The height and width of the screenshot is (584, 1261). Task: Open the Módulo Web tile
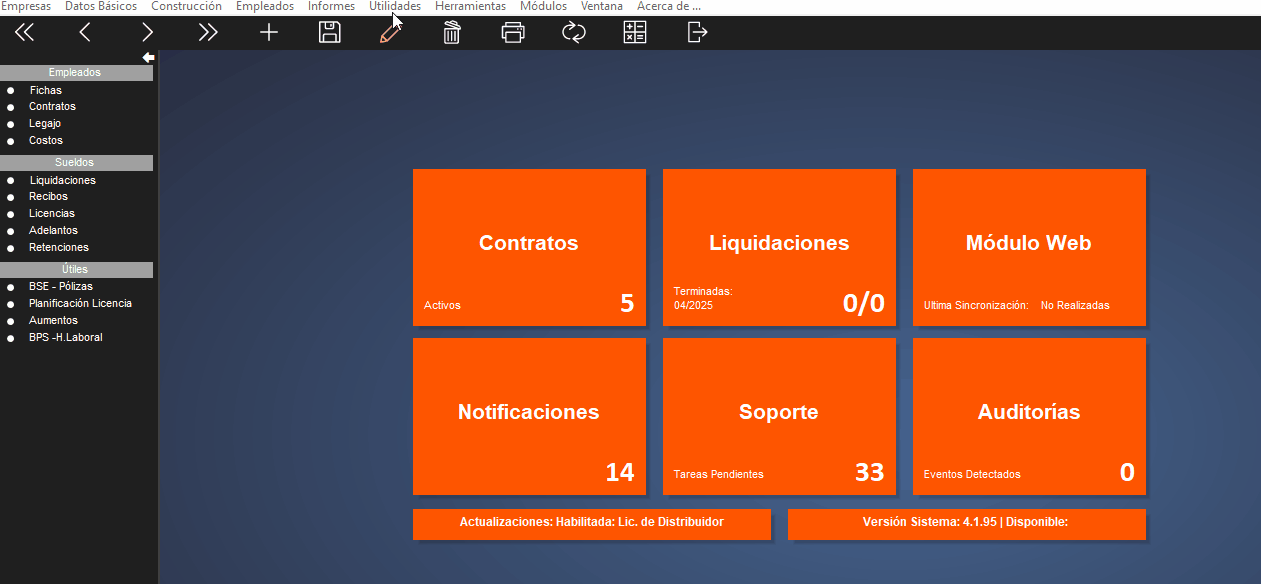(1029, 247)
